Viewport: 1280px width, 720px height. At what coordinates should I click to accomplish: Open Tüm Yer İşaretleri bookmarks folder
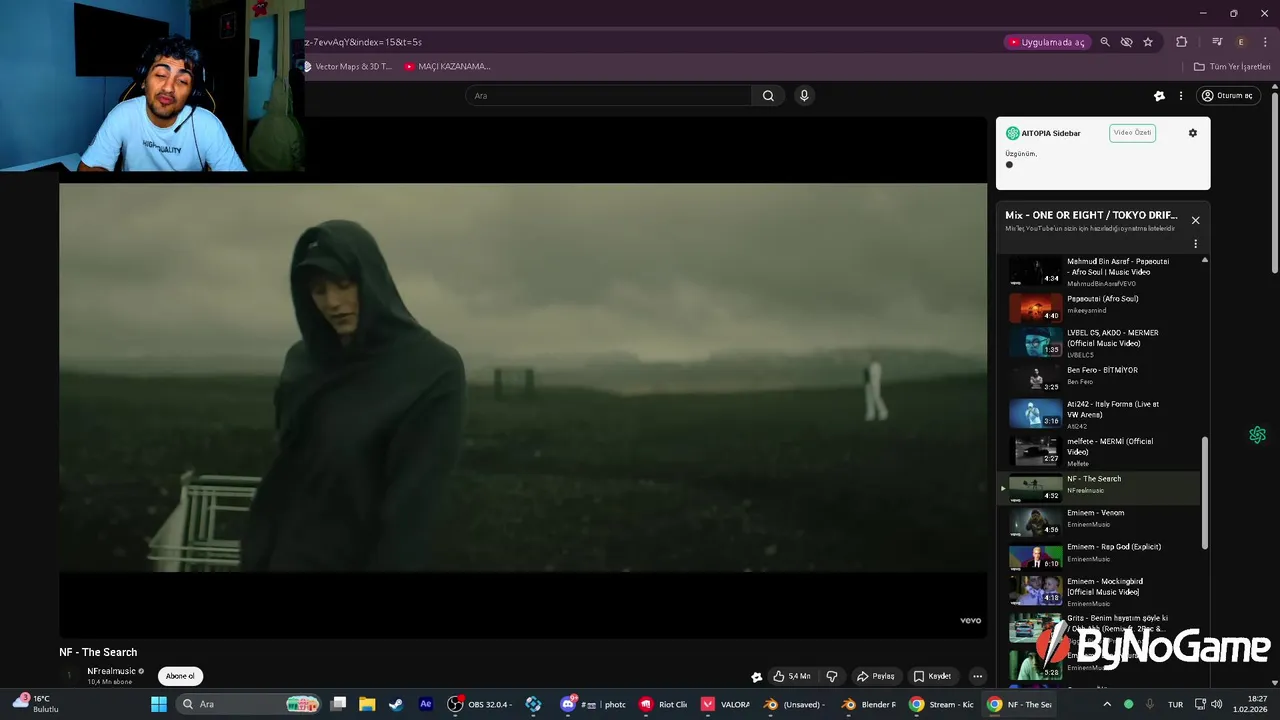[x=1232, y=67]
